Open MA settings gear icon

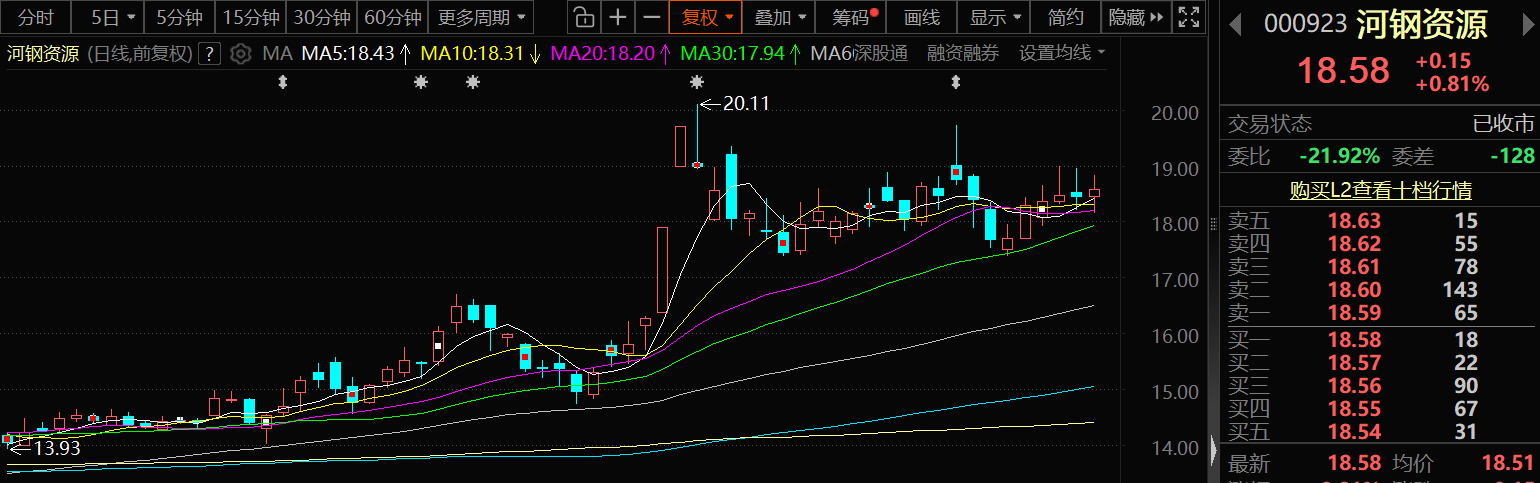point(240,54)
